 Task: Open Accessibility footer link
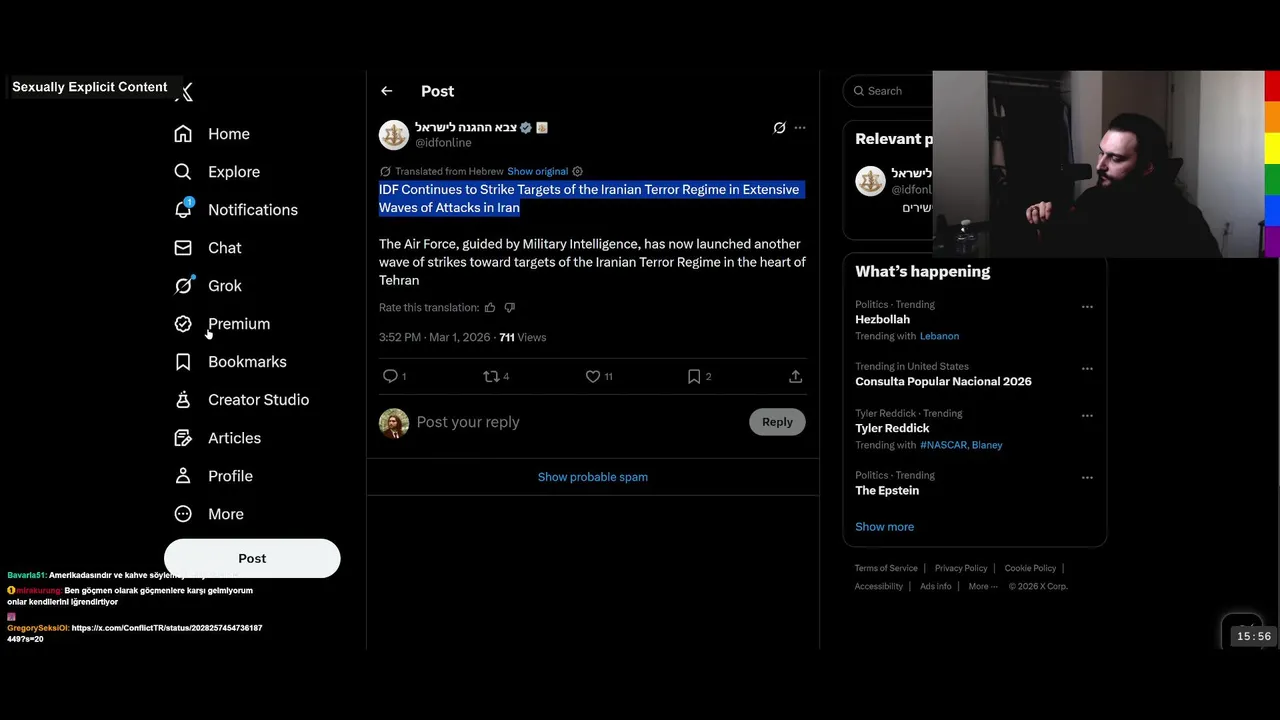pyautogui.click(x=879, y=587)
